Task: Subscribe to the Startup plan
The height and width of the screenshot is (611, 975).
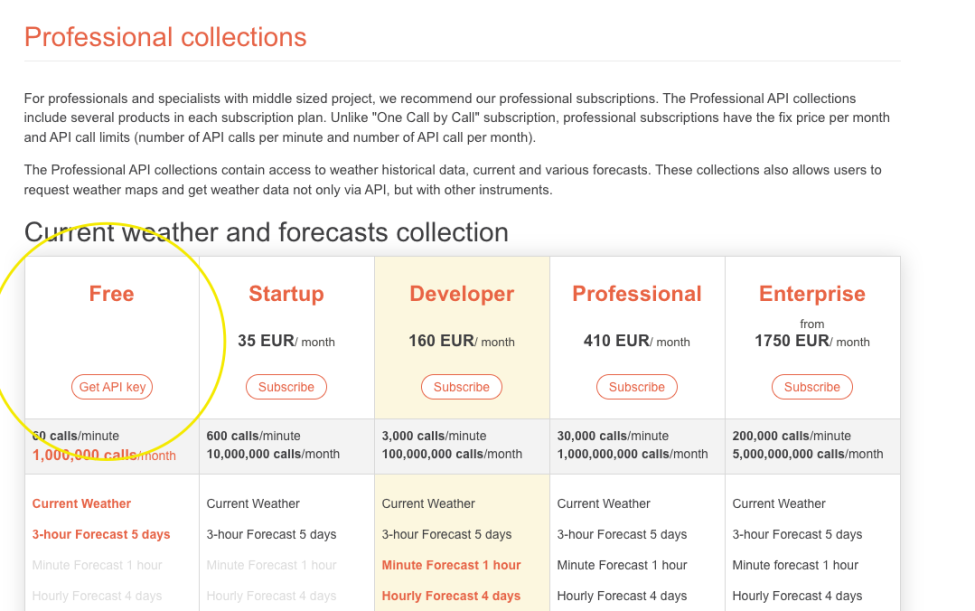Action: 286,387
